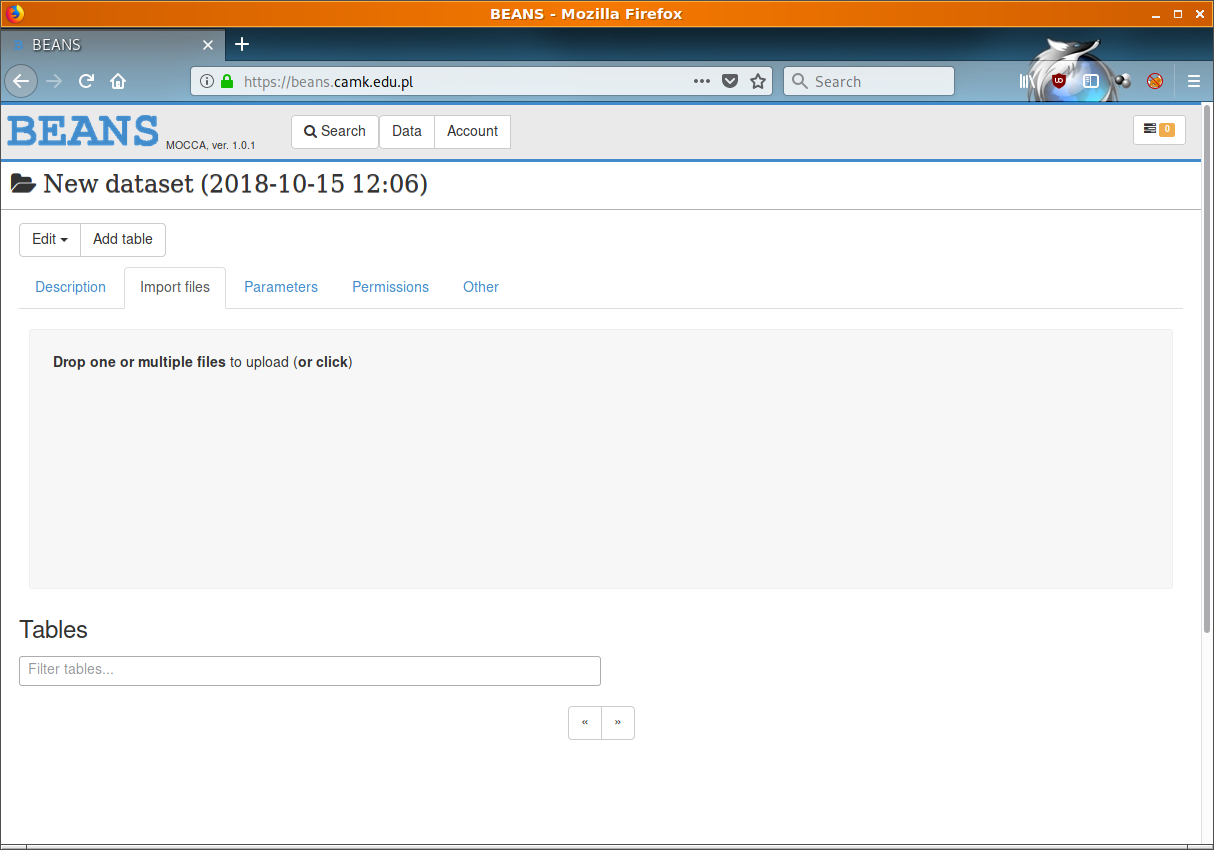Open the notifications counter button
This screenshot has height=850, width=1214.
(x=1158, y=130)
